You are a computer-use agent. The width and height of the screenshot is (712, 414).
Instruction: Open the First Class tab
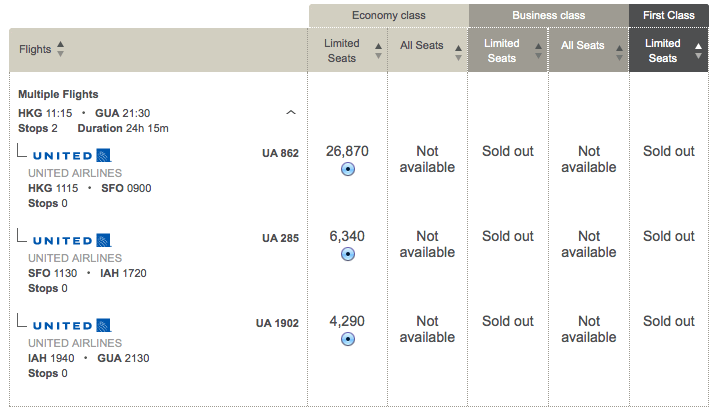coord(668,15)
